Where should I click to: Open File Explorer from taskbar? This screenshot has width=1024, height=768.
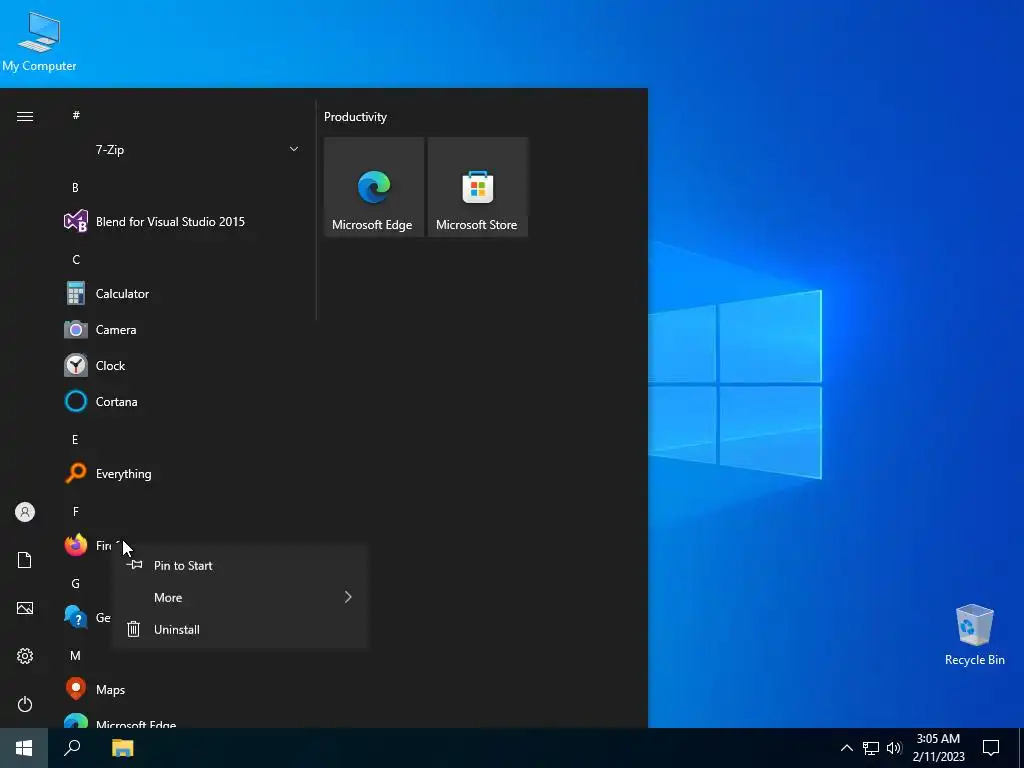point(122,748)
